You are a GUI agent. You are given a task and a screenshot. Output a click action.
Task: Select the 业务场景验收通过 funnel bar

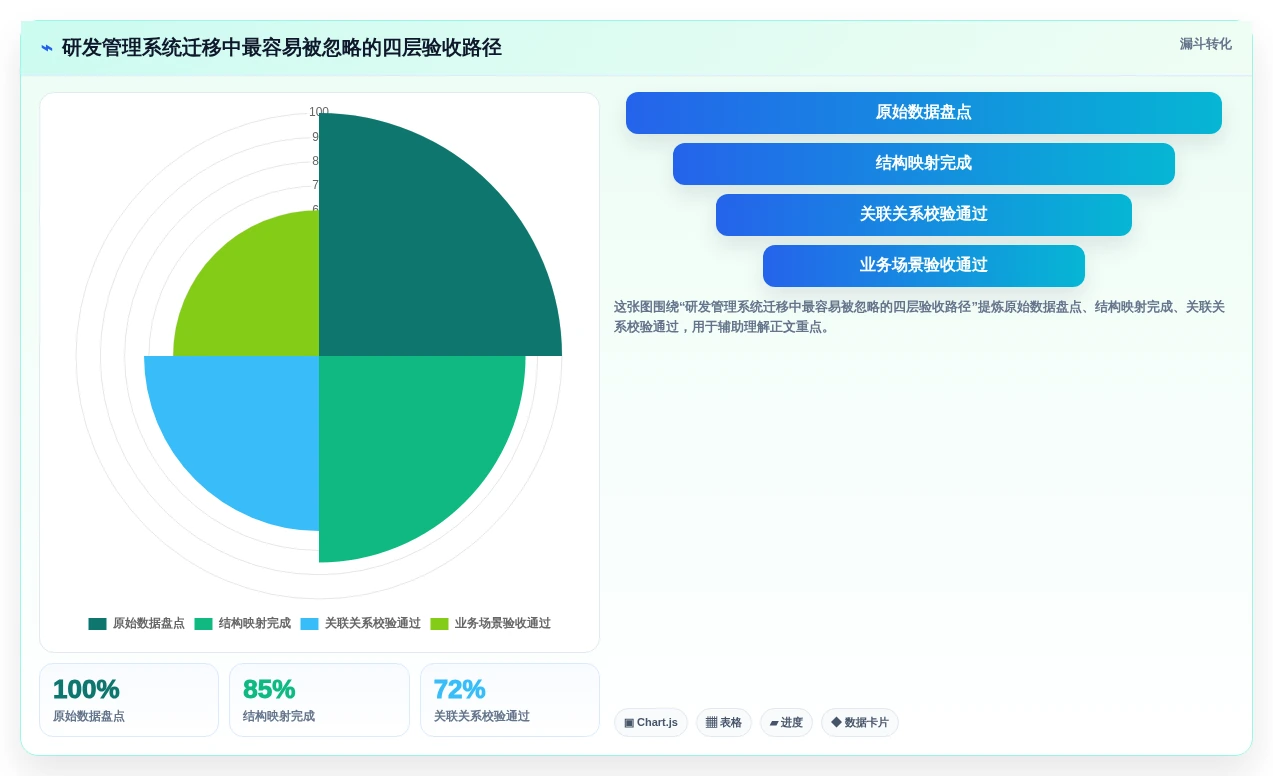tap(924, 266)
